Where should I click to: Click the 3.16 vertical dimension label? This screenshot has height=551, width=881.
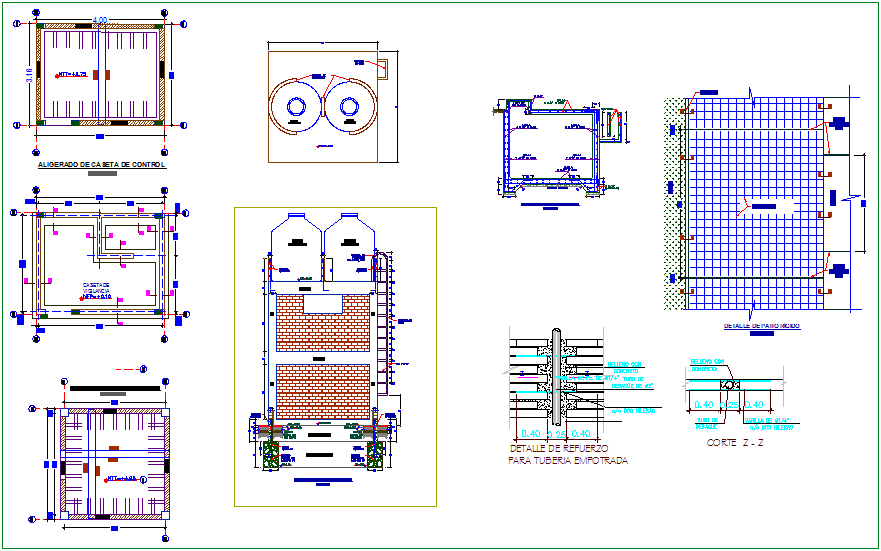(29, 75)
